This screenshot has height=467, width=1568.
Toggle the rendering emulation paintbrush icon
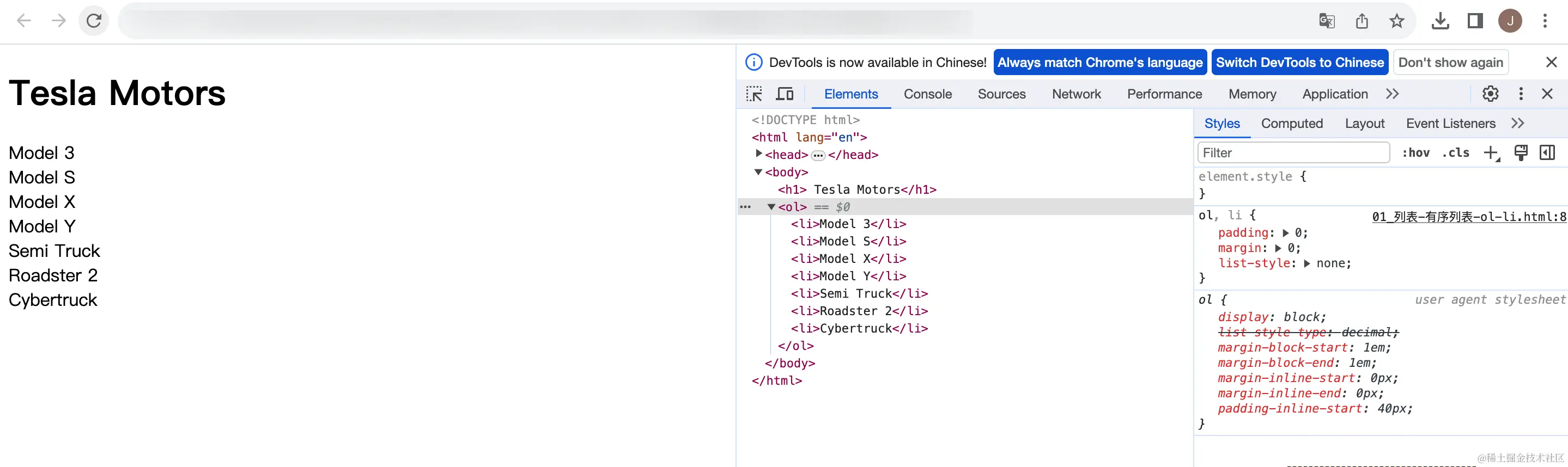pos(1521,152)
